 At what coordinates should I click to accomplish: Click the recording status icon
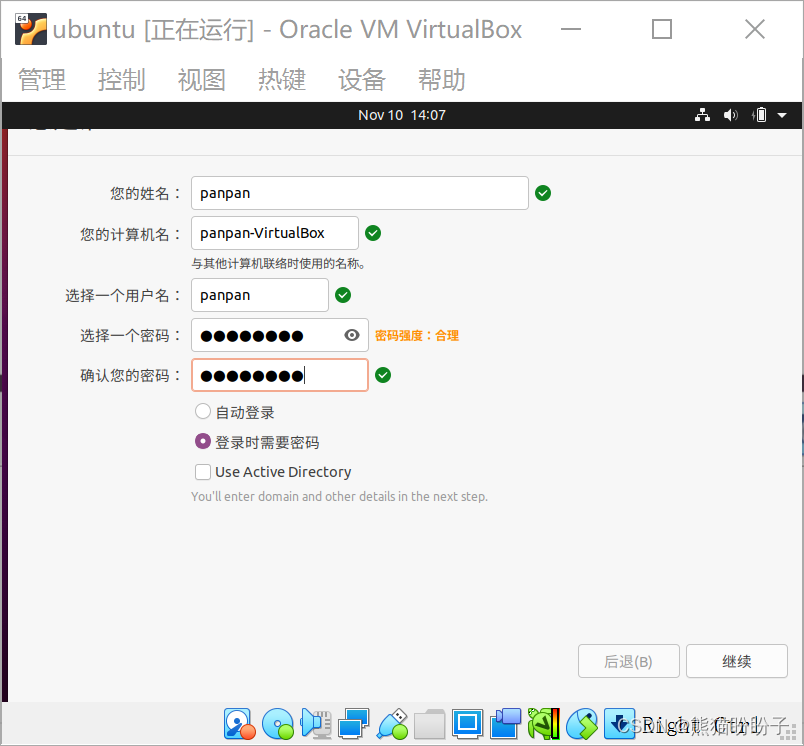coord(506,724)
